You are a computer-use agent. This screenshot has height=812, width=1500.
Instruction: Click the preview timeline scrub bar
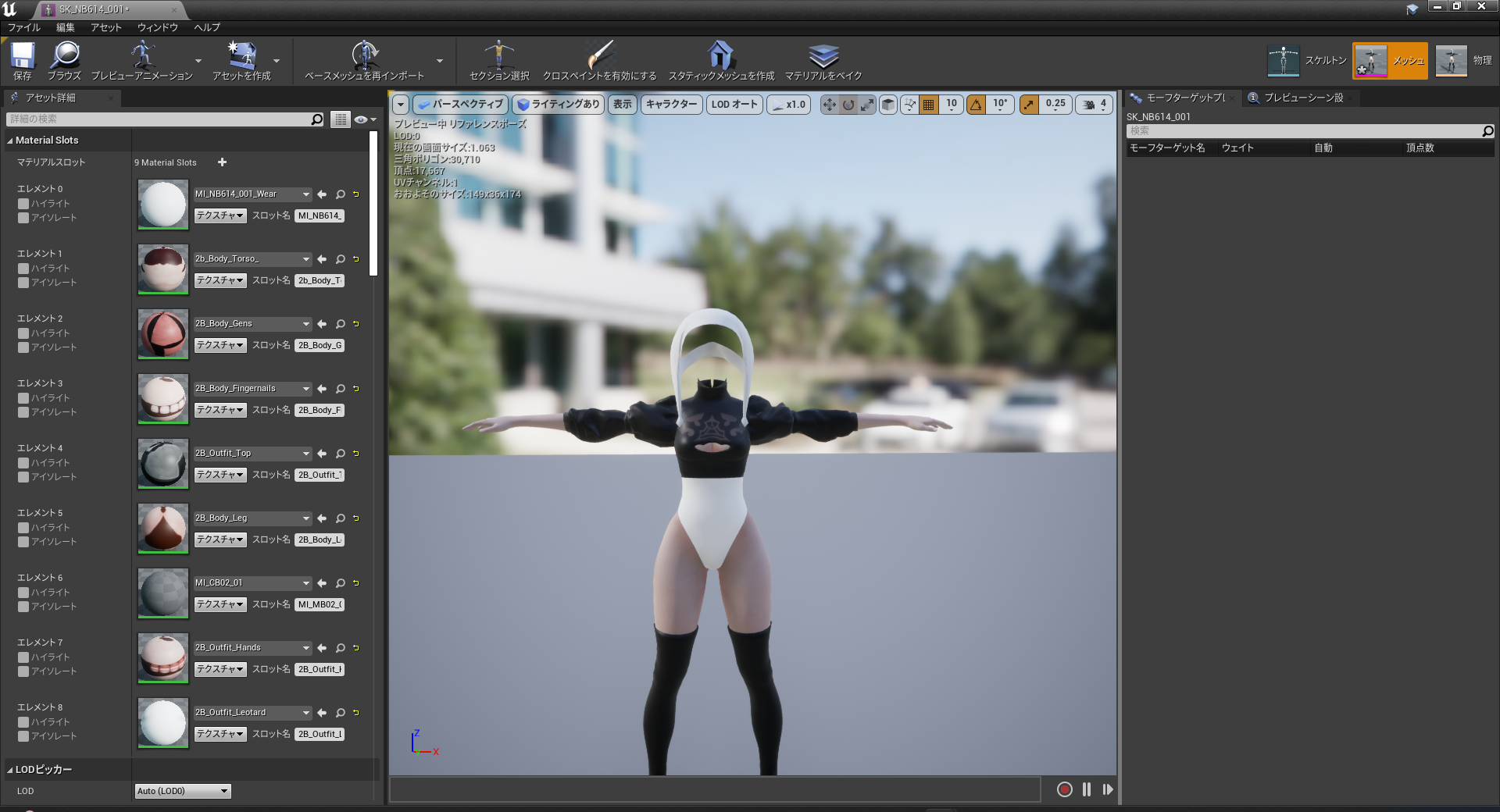(x=715, y=789)
